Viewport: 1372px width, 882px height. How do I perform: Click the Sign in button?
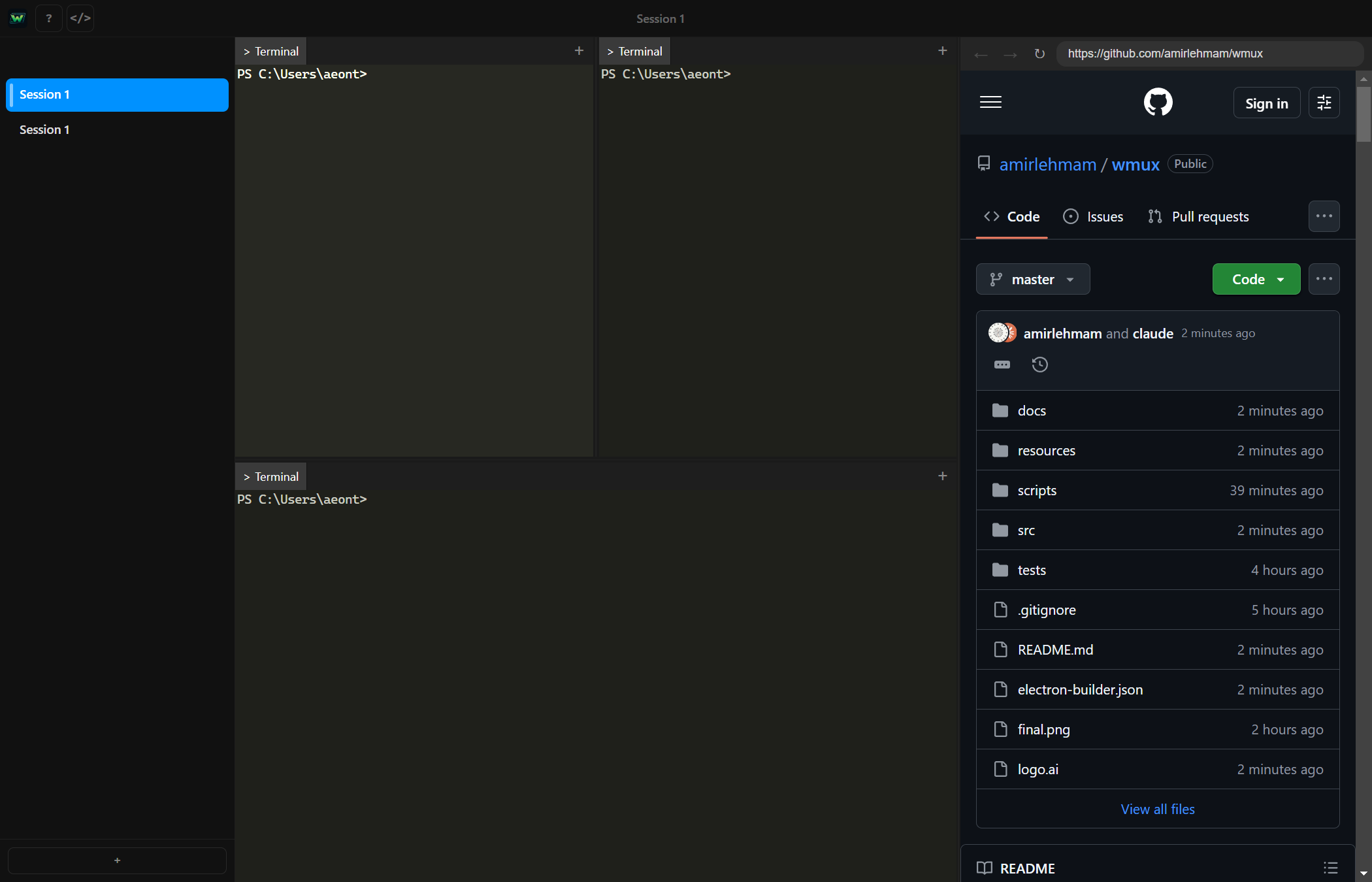pos(1266,103)
